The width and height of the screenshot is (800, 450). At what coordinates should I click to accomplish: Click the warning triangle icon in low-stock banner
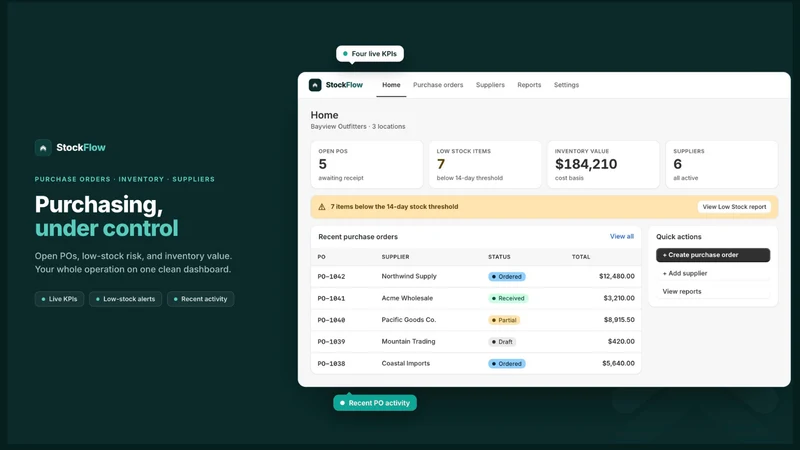click(321, 207)
